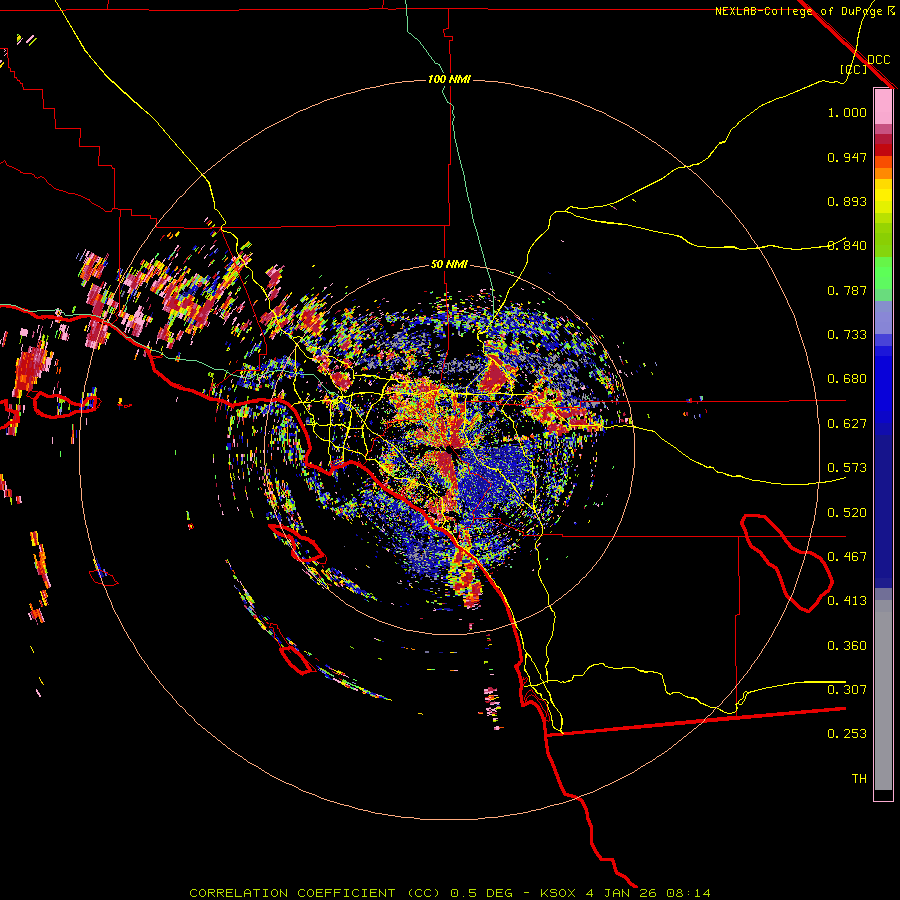This screenshot has width=900, height=900.
Task: Click the pink segment of the color bar
Action: [883, 107]
